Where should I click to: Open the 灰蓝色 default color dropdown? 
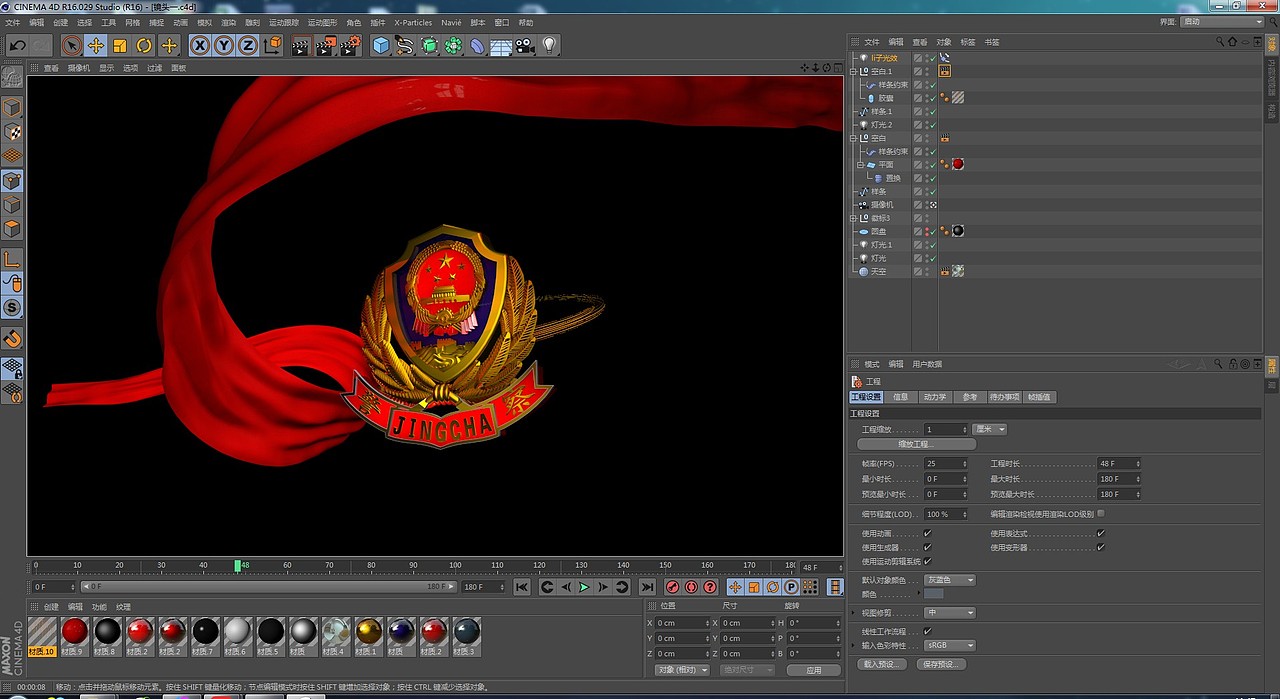[950, 580]
